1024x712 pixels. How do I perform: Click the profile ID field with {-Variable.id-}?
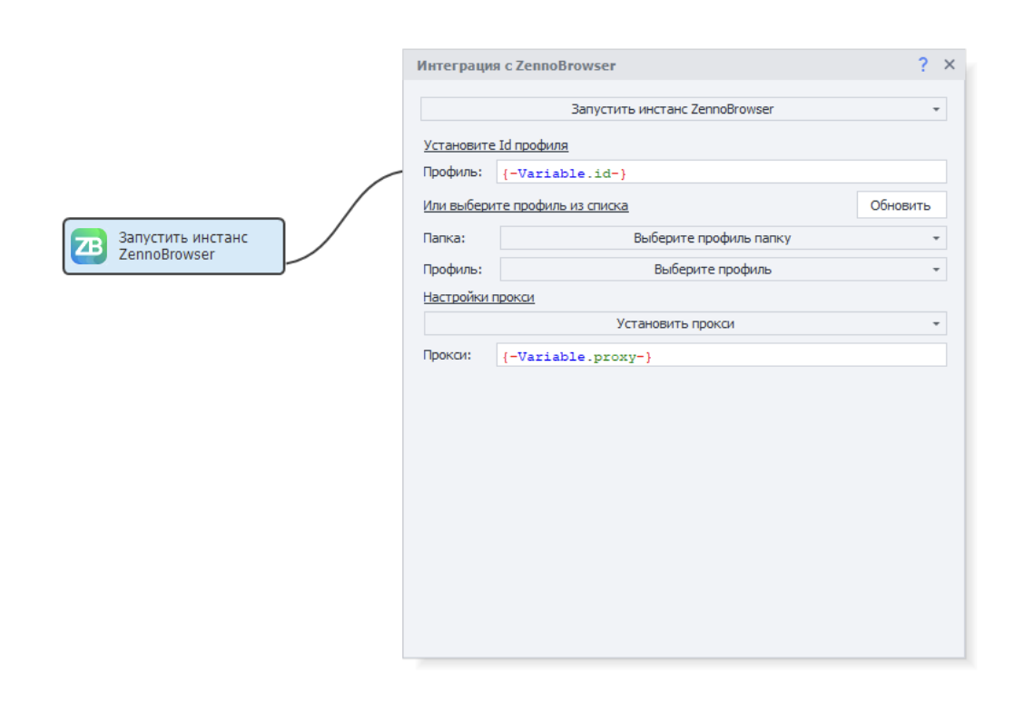coord(720,172)
